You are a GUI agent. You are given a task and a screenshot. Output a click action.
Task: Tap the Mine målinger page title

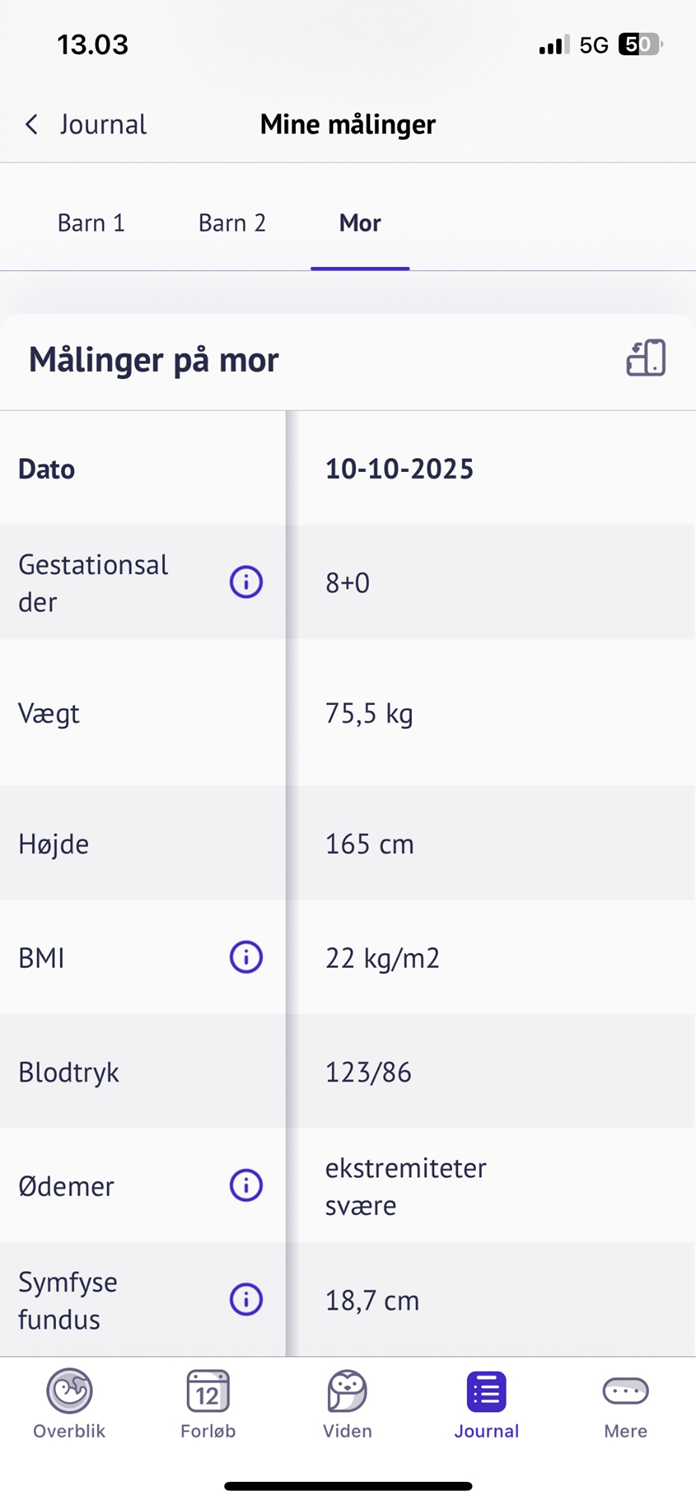(x=348, y=124)
